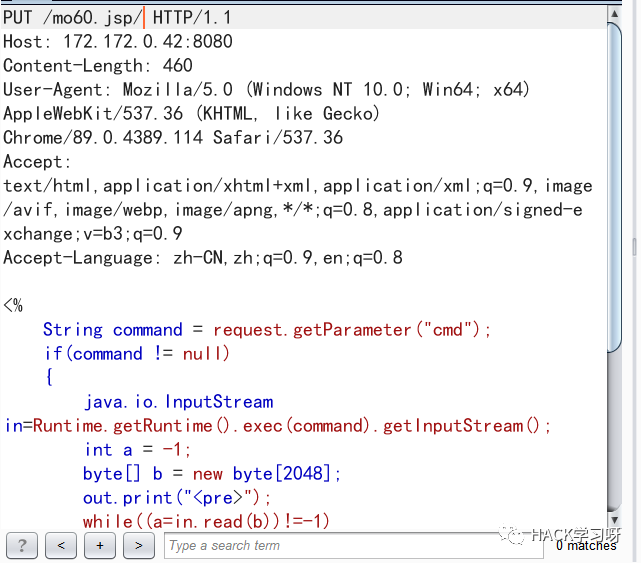
Task: Click the Host header '172.172.0.42:8080'
Action: coord(148,42)
